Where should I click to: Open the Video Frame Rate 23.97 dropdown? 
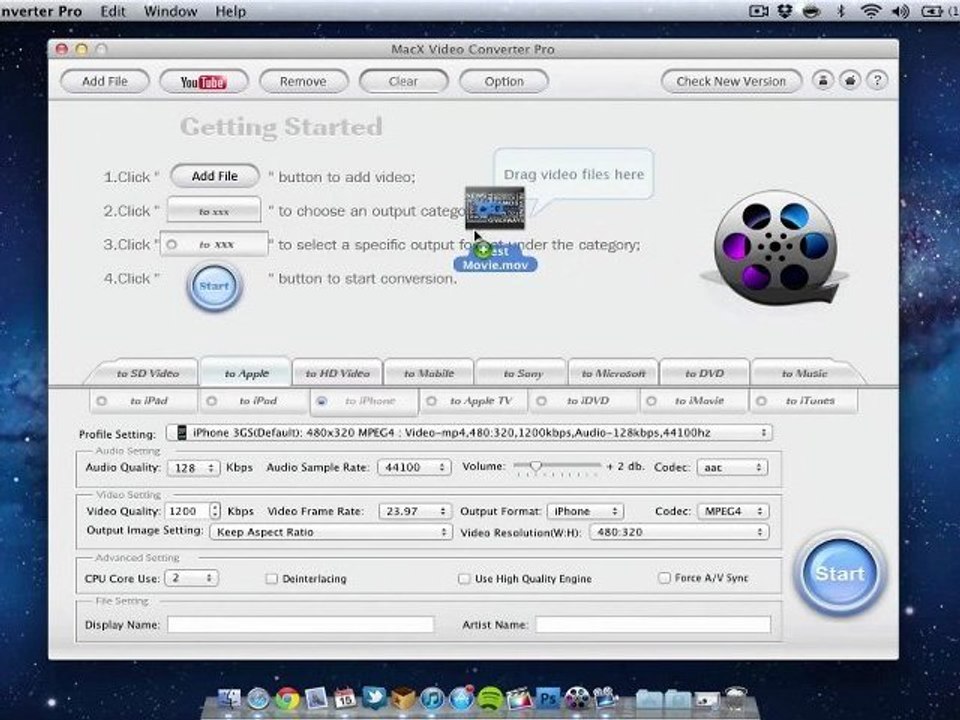tap(415, 511)
